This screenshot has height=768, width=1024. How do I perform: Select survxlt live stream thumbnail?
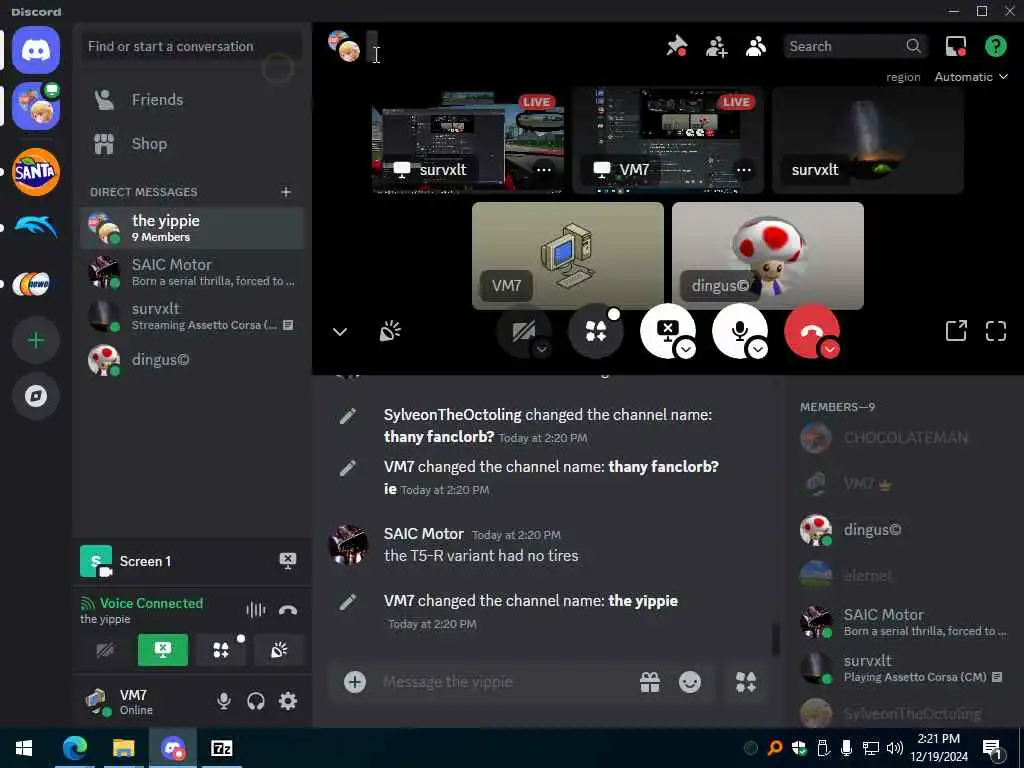click(x=468, y=140)
